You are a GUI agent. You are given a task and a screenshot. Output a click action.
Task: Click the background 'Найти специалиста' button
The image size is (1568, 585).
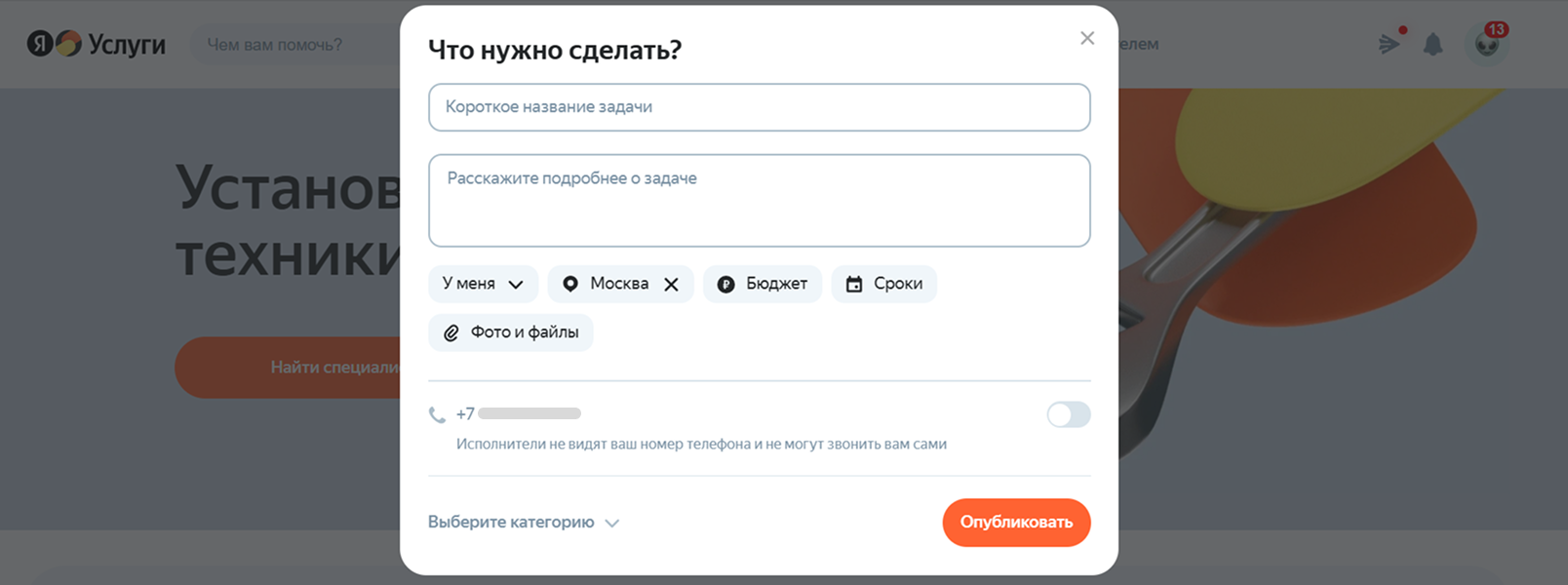(289, 368)
